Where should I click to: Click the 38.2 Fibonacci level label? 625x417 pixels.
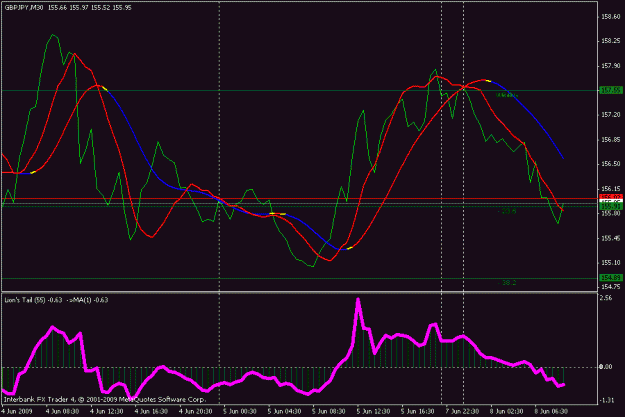[507, 283]
